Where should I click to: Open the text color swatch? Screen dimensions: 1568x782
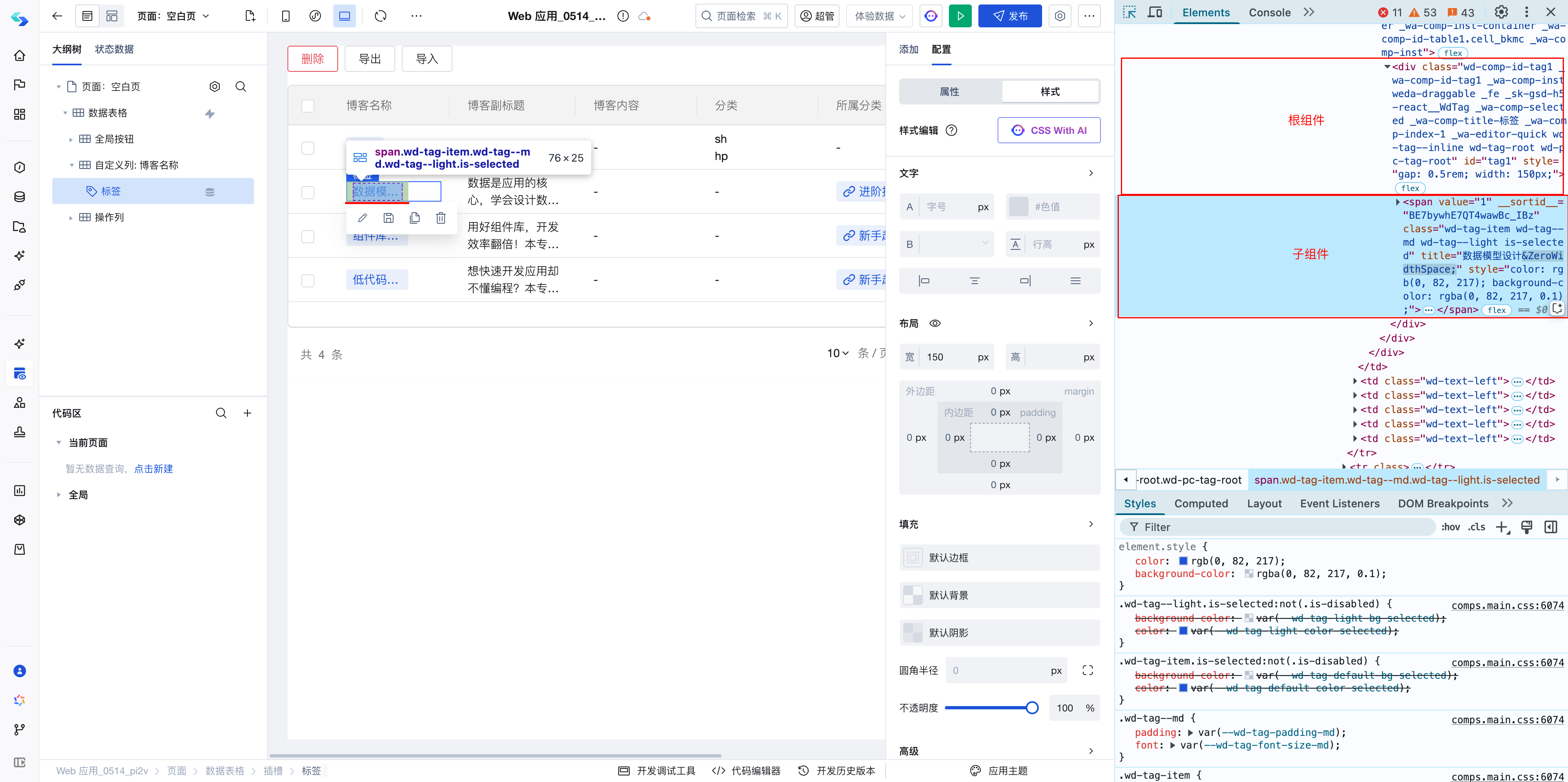(x=1018, y=207)
